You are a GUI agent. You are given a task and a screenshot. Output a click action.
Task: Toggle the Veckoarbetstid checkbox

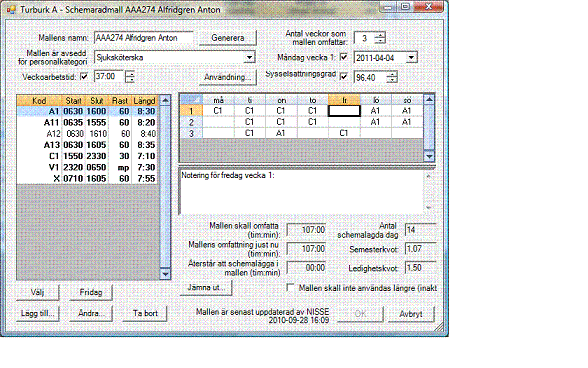pos(84,77)
